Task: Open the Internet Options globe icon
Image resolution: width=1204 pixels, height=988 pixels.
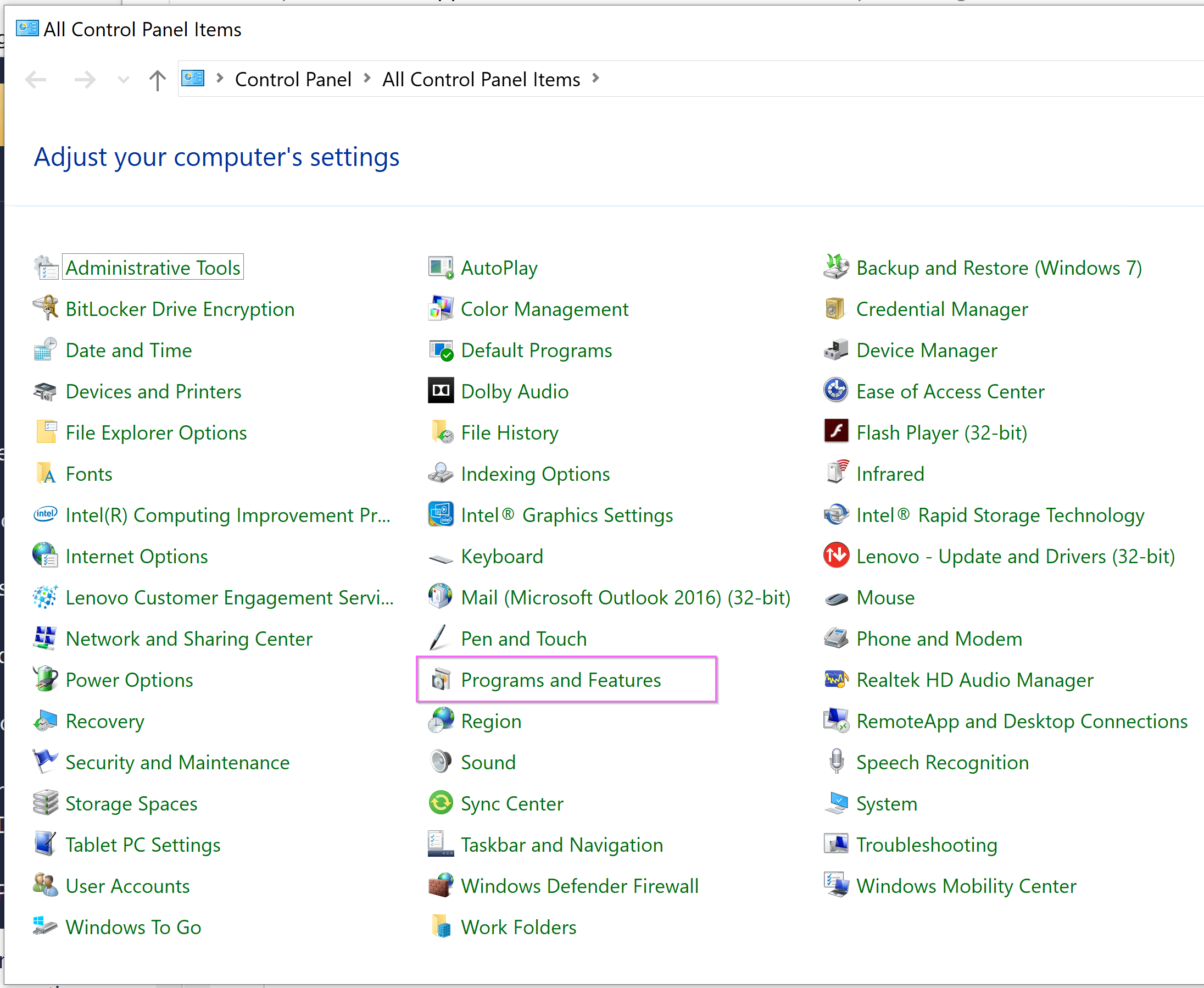Action: [46, 556]
